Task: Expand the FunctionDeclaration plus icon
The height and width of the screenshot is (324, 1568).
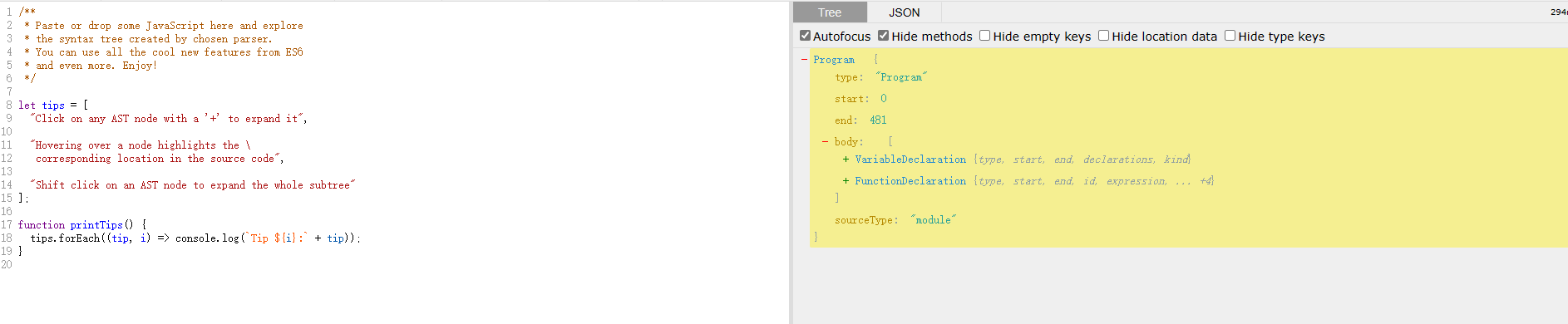Action: (x=846, y=181)
